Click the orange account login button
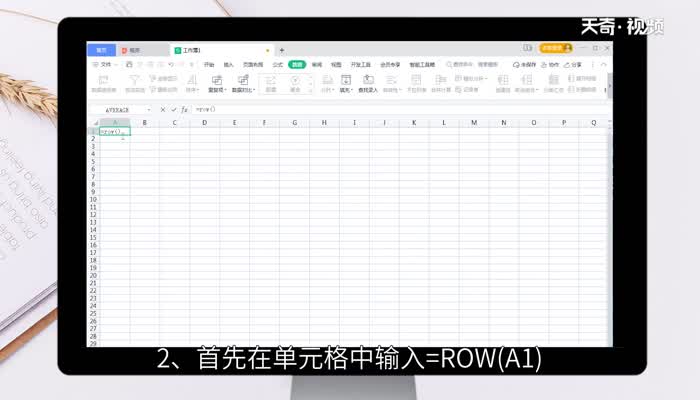 coord(556,48)
